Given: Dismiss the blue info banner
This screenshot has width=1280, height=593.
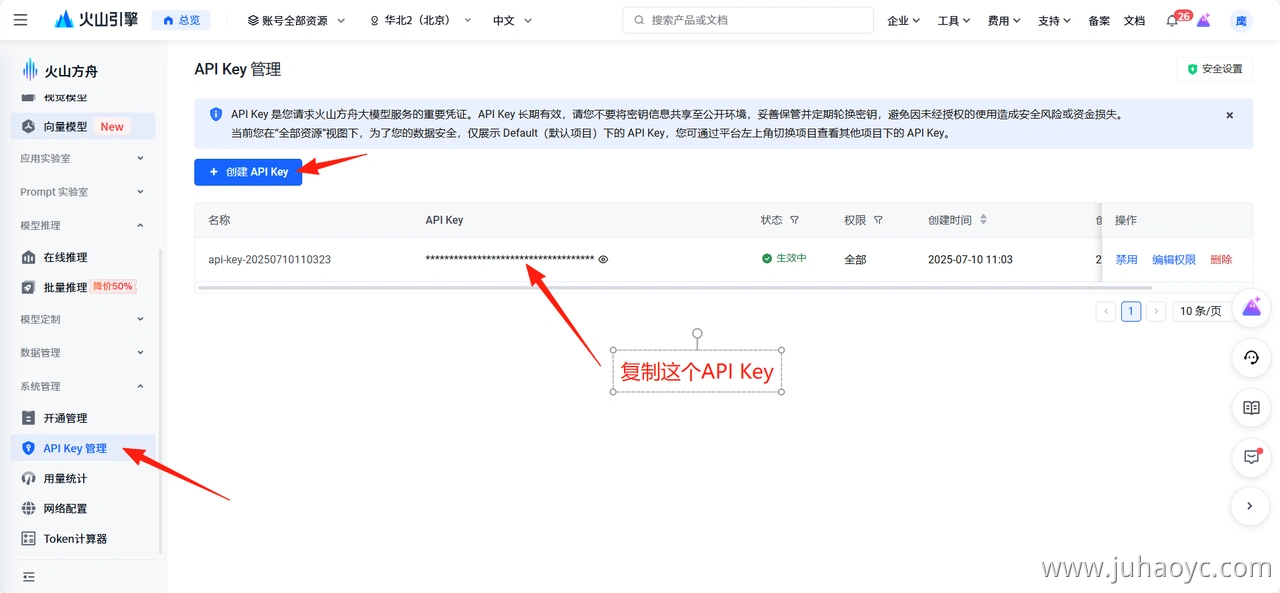Looking at the screenshot, I should point(1230,115).
